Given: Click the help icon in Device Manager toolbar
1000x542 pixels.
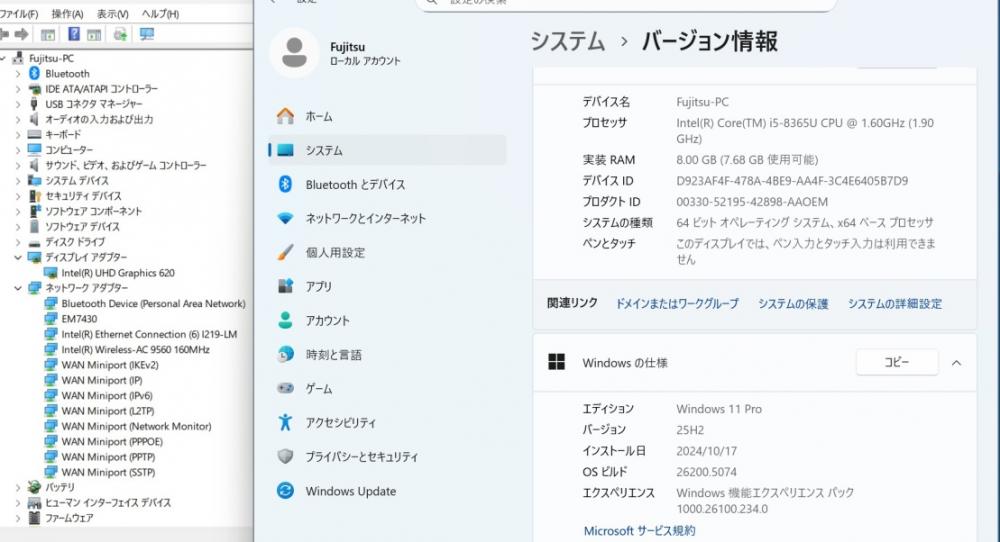Looking at the screenshot, I should tap(74, 34).
